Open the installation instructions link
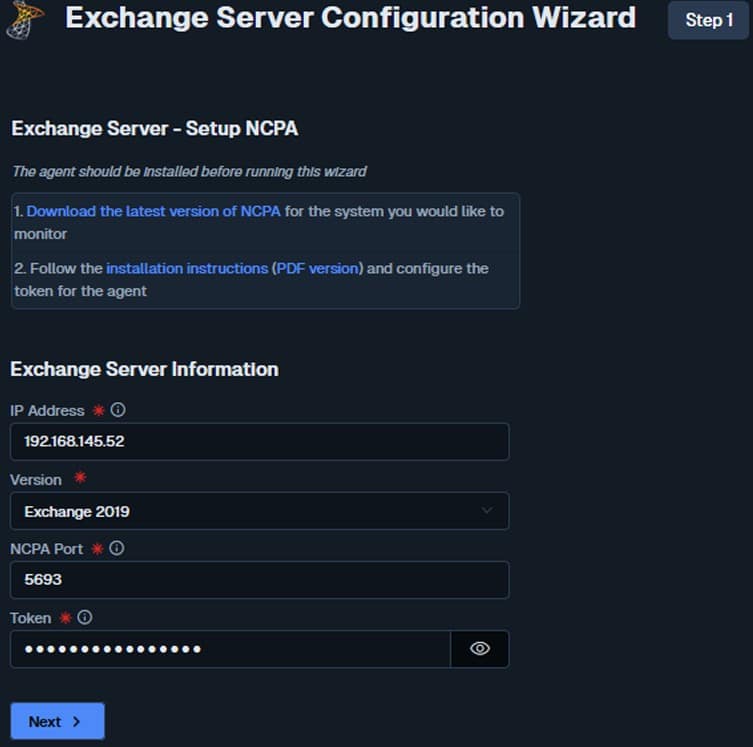This screenshot has width=753, height=747. [x=187, y=268]
